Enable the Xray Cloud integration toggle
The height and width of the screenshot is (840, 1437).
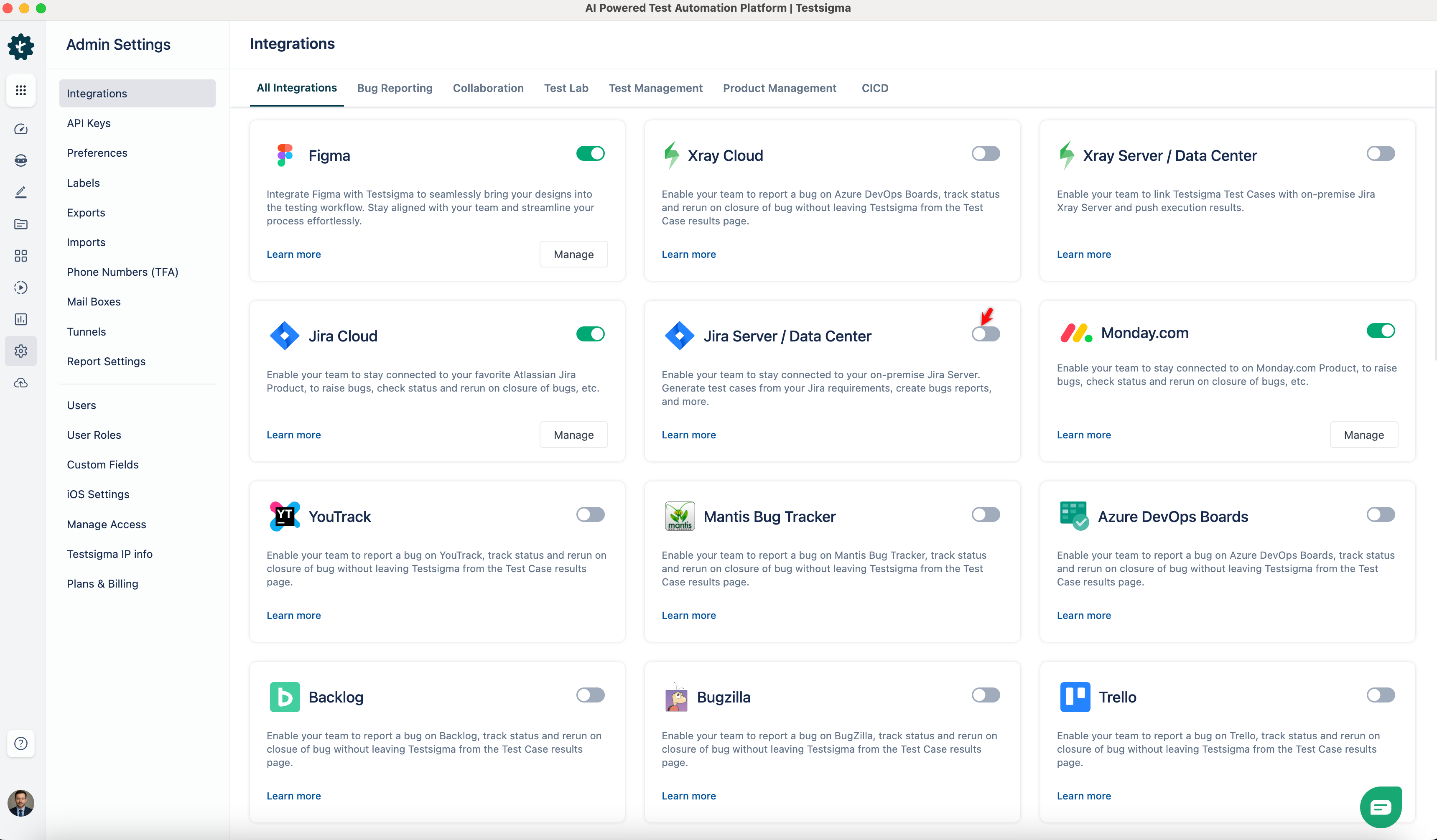click(985, 153)
